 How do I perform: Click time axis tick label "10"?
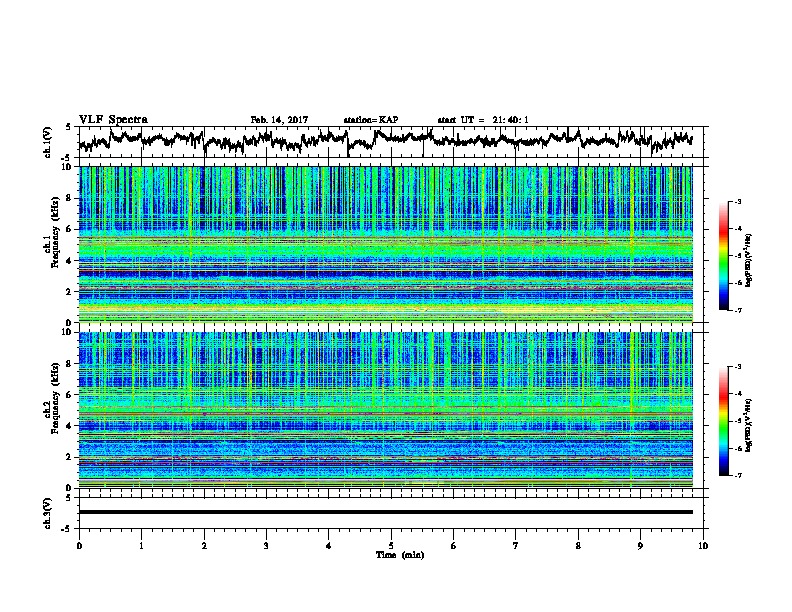[x=703, y=546]
